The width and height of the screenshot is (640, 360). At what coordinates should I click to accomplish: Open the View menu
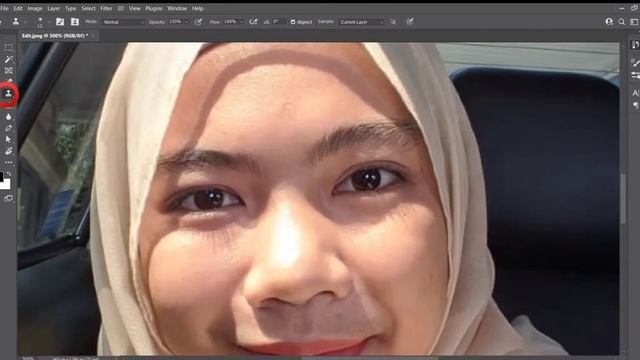pos(134,8)
